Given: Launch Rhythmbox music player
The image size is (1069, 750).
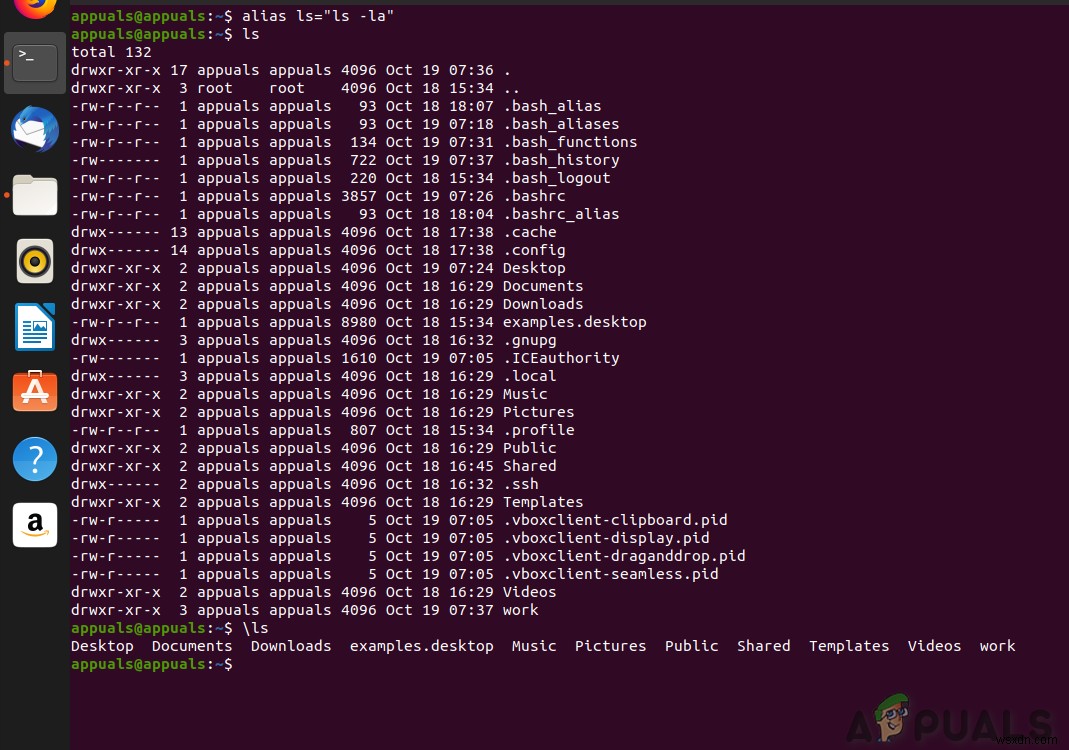Looking at the screenshot, I should point(35,260).
